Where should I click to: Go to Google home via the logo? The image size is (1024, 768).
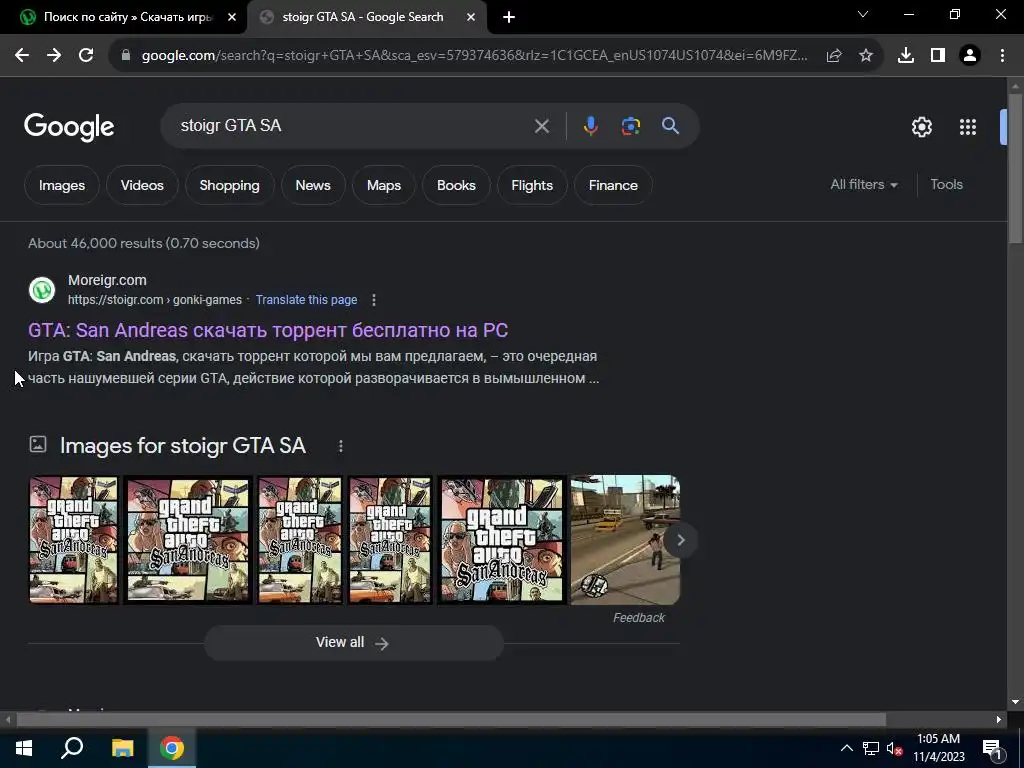tap(69, 127)
